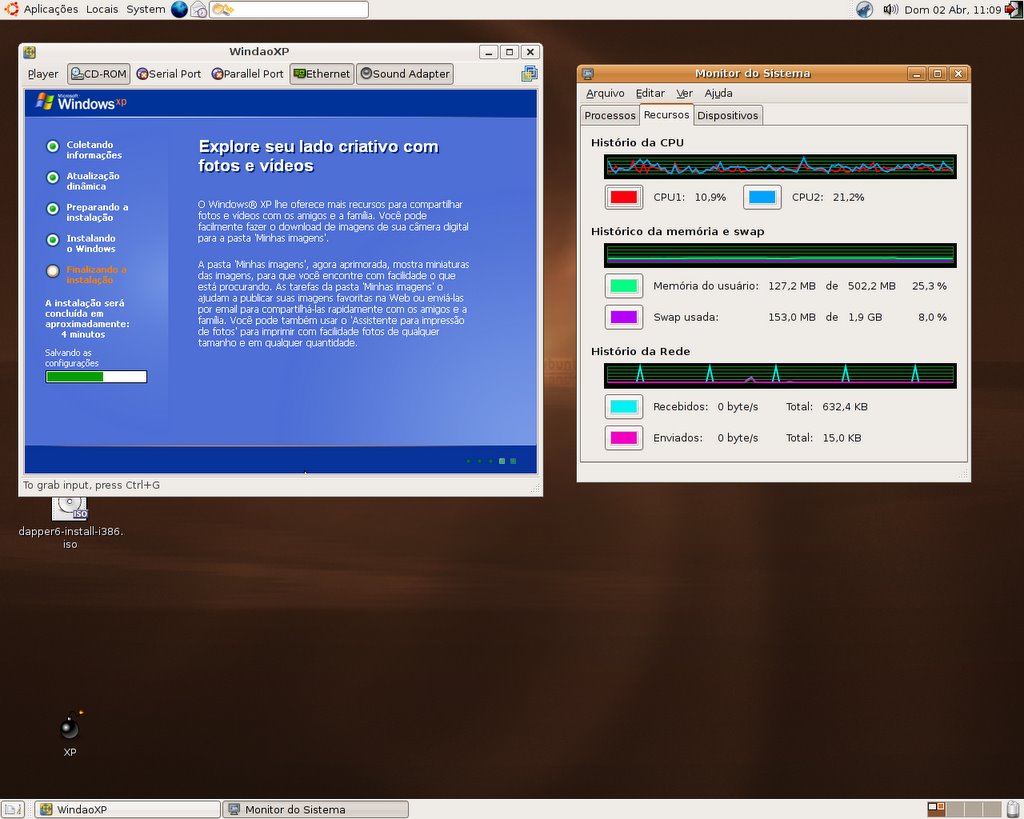Click the date and time clock
Image resolution: width=1024 pixels, height=819 pixels.
coord(953,10)
